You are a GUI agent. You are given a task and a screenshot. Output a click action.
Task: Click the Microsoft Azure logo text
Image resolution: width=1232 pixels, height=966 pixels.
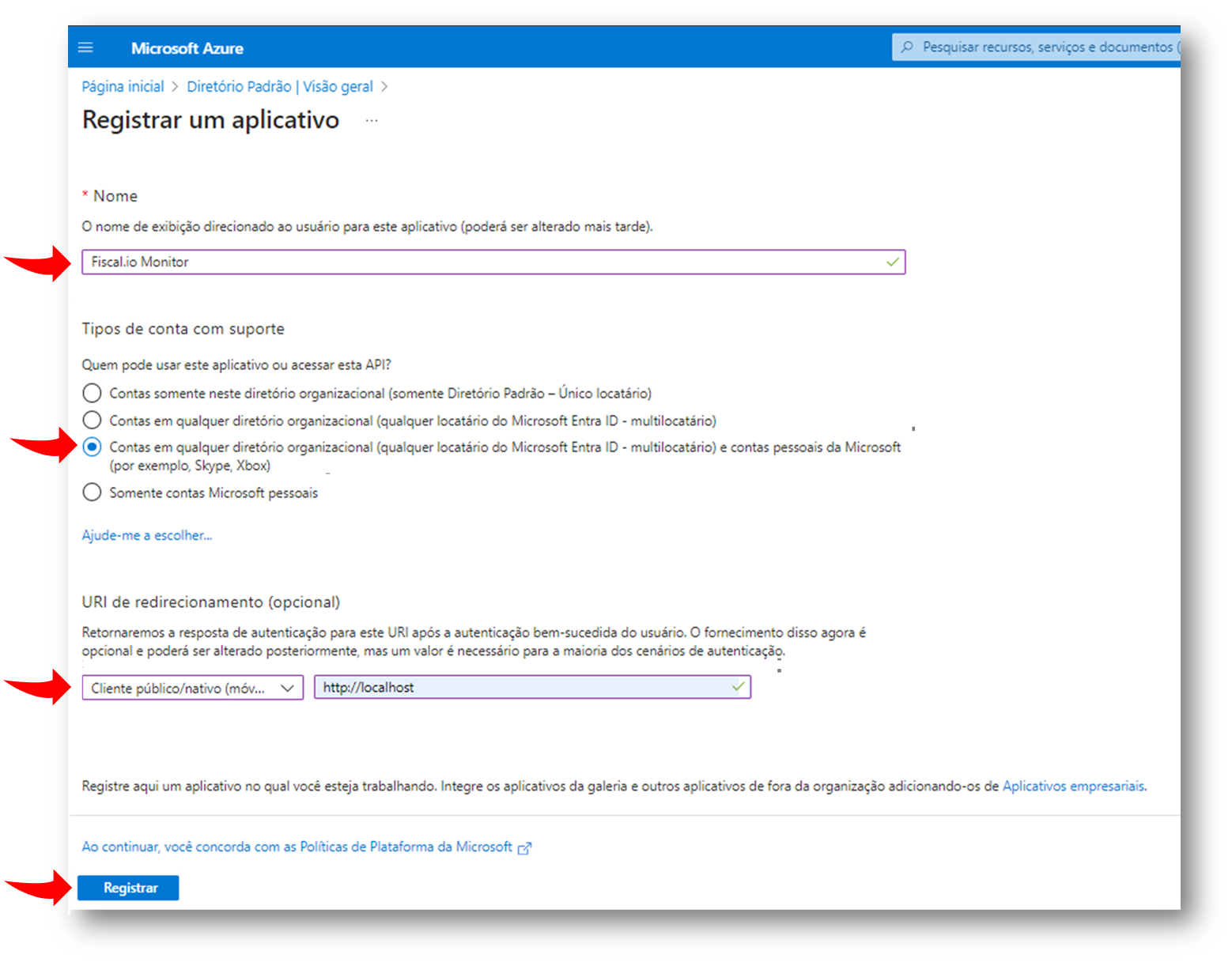pyautogui.click(x=187, y=48)
